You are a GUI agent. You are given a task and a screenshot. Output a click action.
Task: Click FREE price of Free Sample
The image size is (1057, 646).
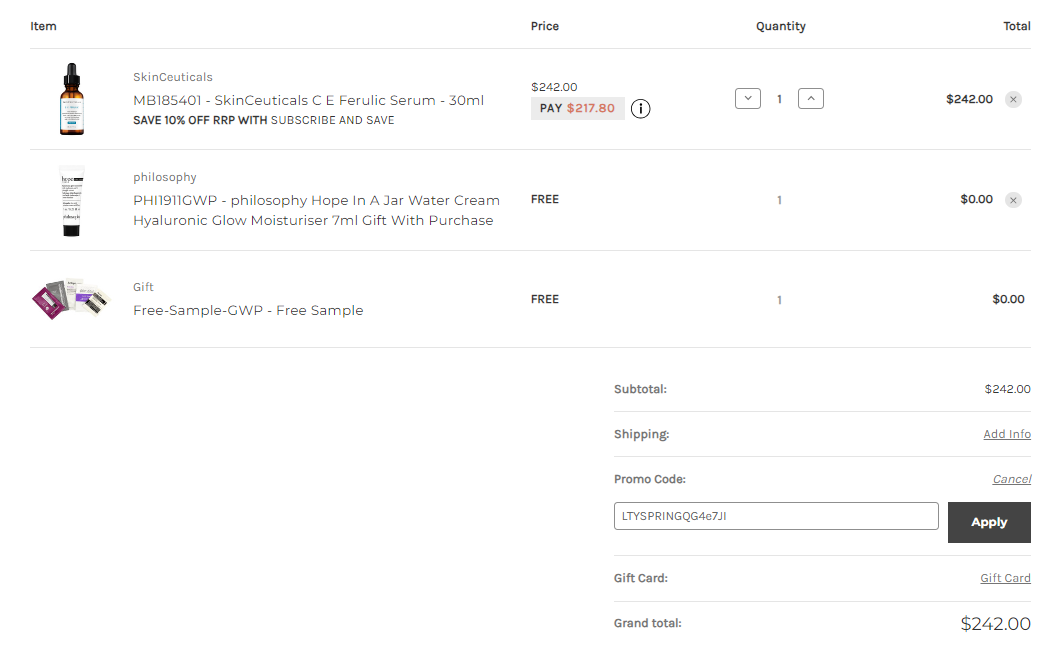coord(545,299)
